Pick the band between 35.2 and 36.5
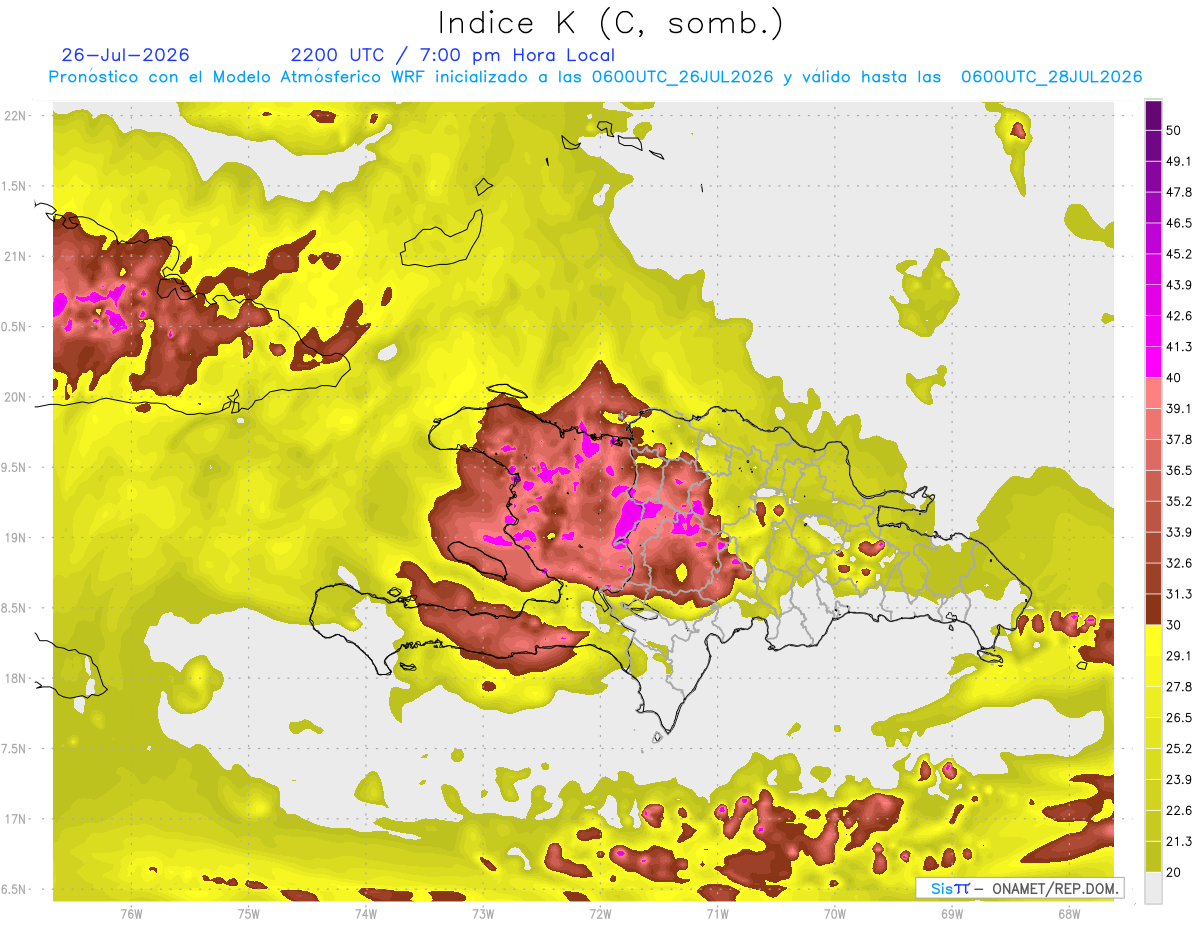Viewport: 1200px width, 927px height. pos(1153,486)
